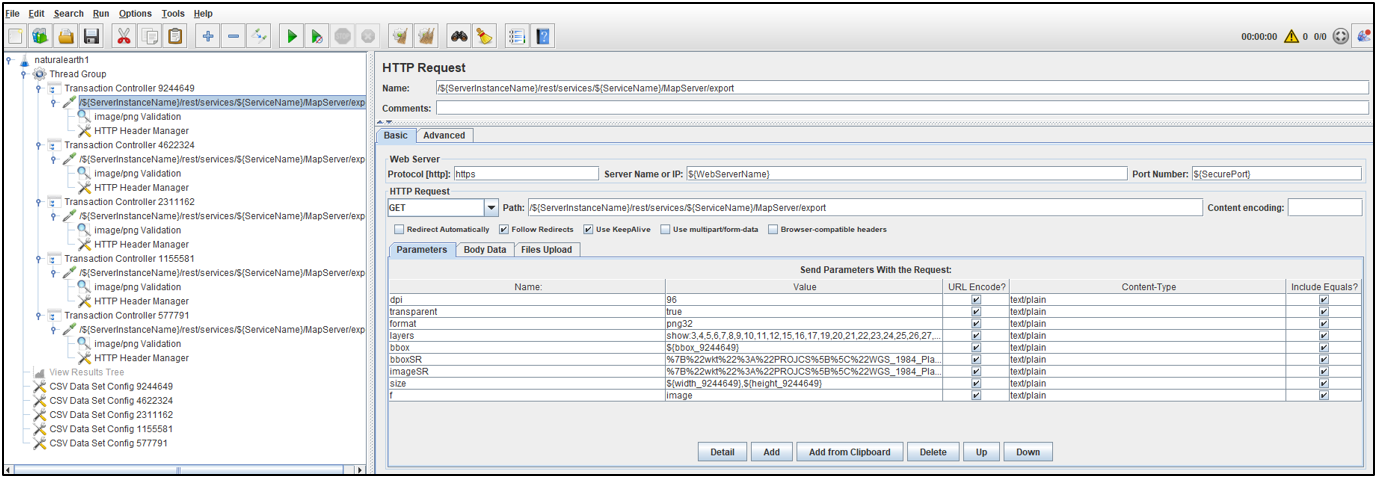Click the Down button
Image resolution: width=1377 pixels, height=478 pixels.
point(1028,452)
